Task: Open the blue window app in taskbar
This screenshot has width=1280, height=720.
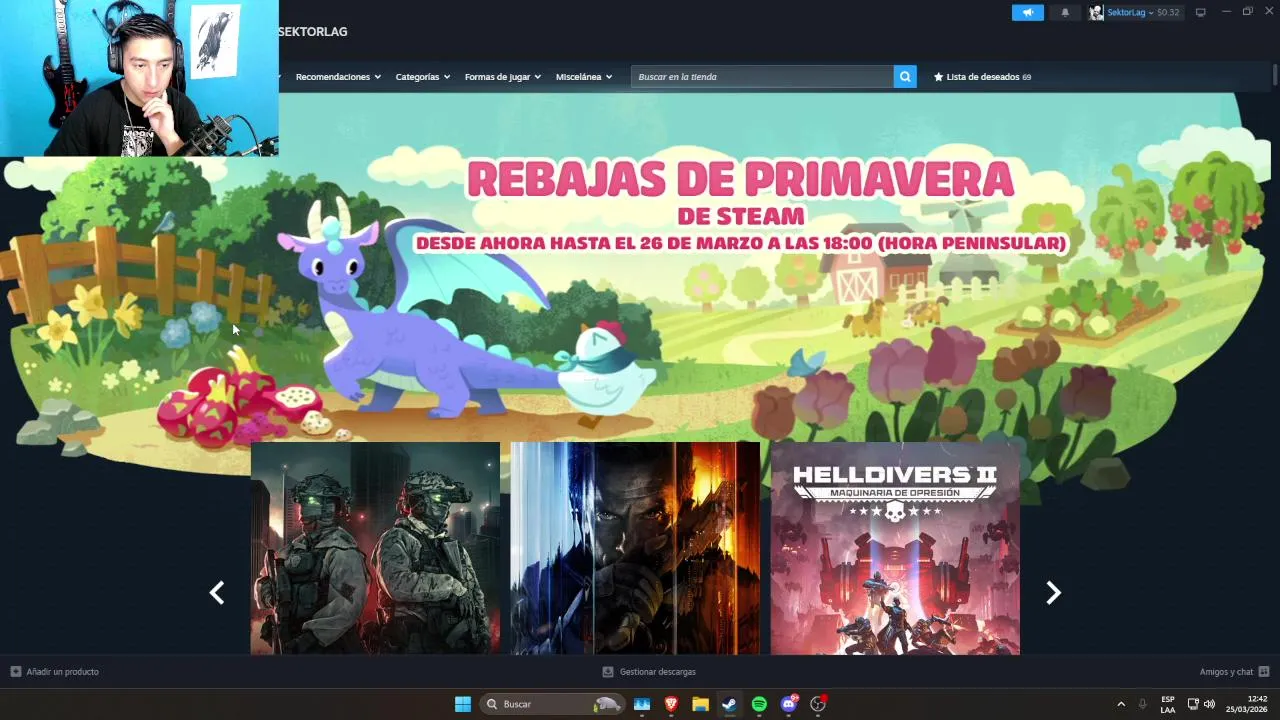Action: point(642,704)
